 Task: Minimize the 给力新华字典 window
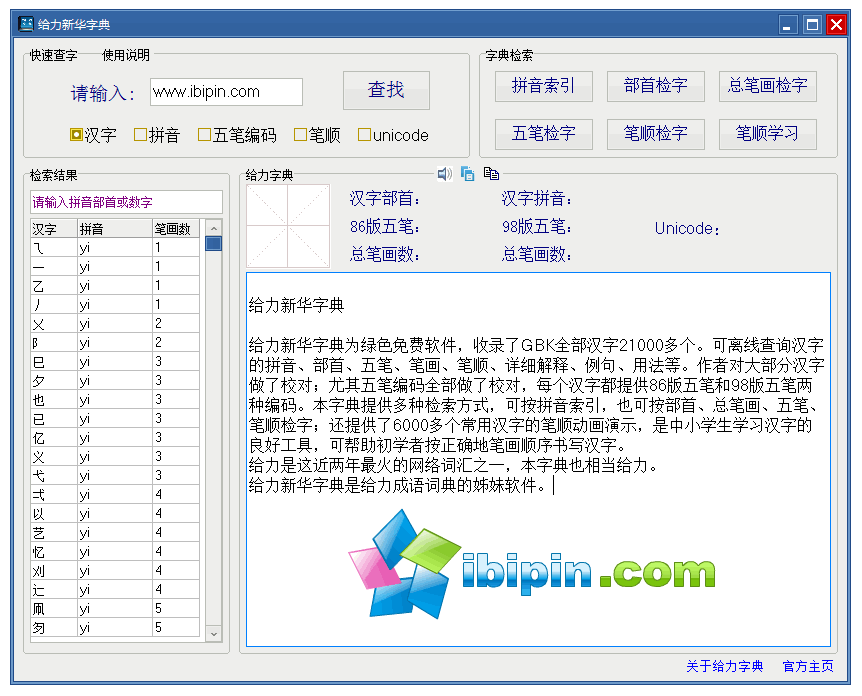pos(788,25)
